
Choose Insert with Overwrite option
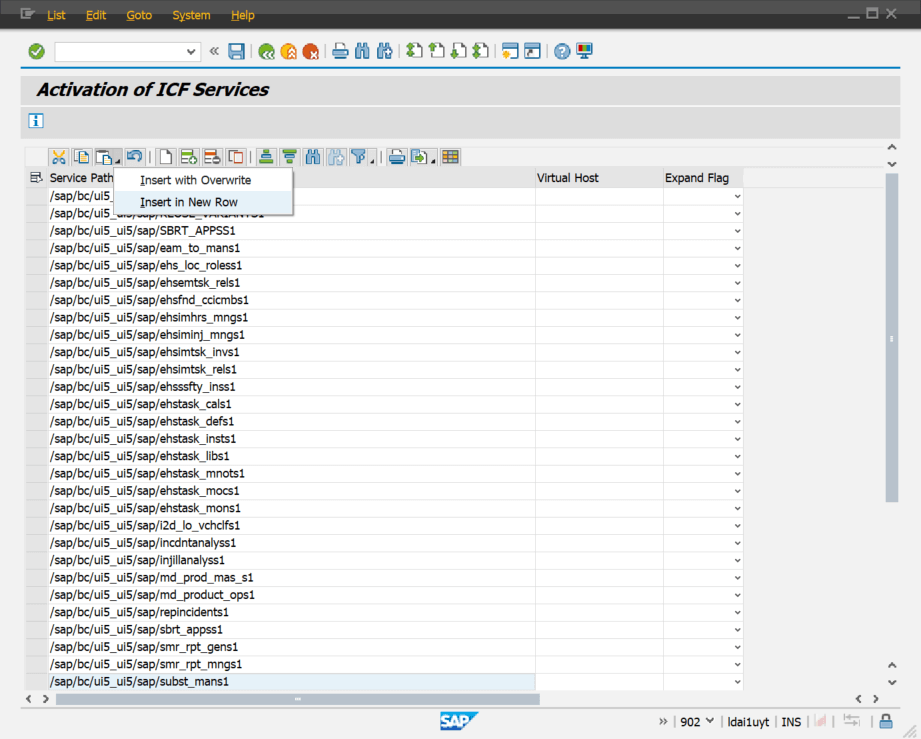coord(203,180)
